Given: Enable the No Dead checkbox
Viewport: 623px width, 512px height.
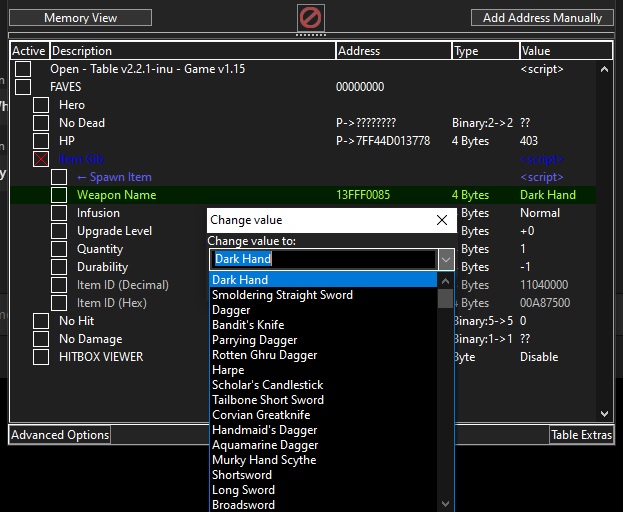Looking at the screenshot, I should click(41, 123).
